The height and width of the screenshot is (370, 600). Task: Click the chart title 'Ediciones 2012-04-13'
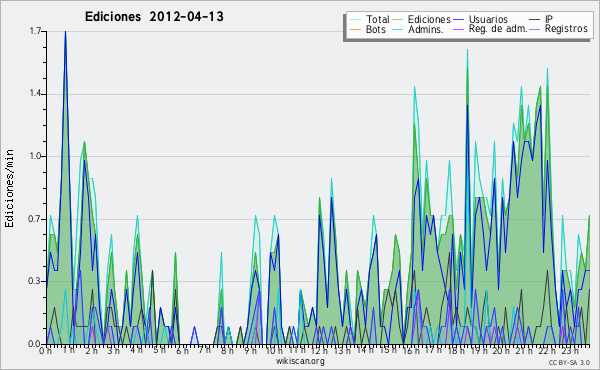[x=154, y=17]
